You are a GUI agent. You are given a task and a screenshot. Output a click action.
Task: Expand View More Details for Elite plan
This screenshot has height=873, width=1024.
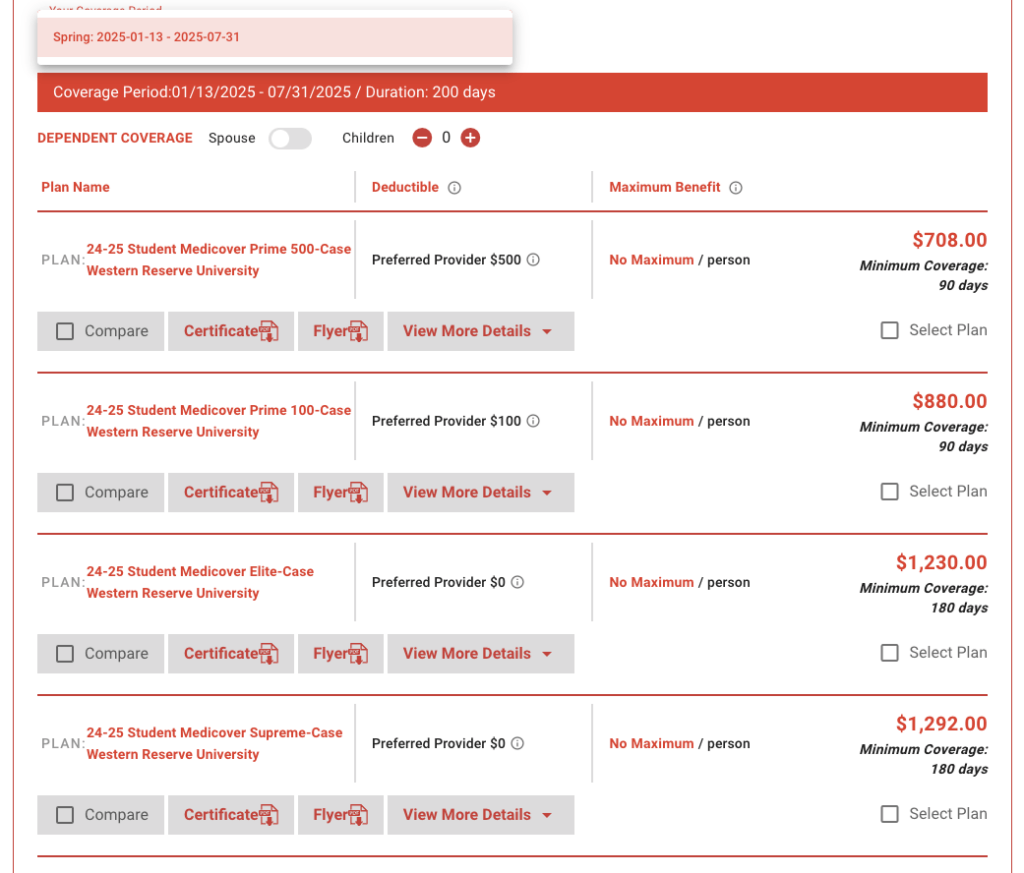[x=481, y=654]
